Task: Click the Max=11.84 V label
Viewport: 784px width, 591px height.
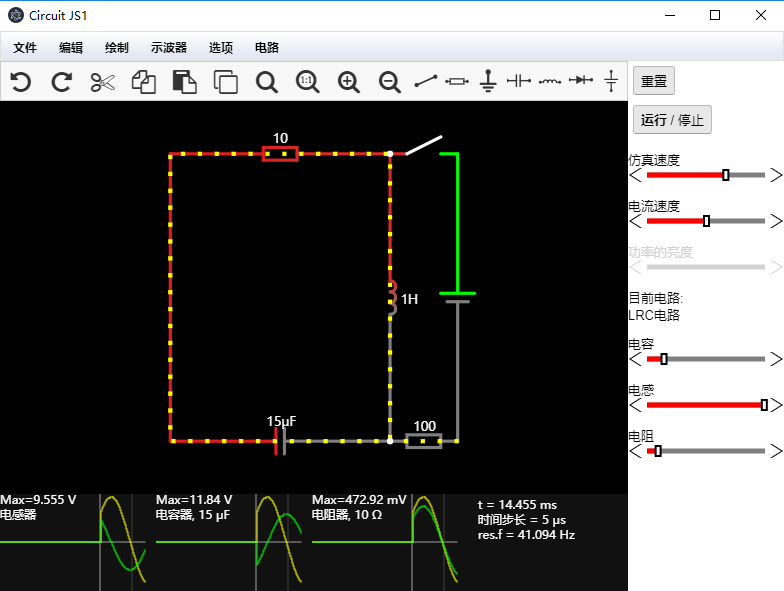Action: point(194,500)
